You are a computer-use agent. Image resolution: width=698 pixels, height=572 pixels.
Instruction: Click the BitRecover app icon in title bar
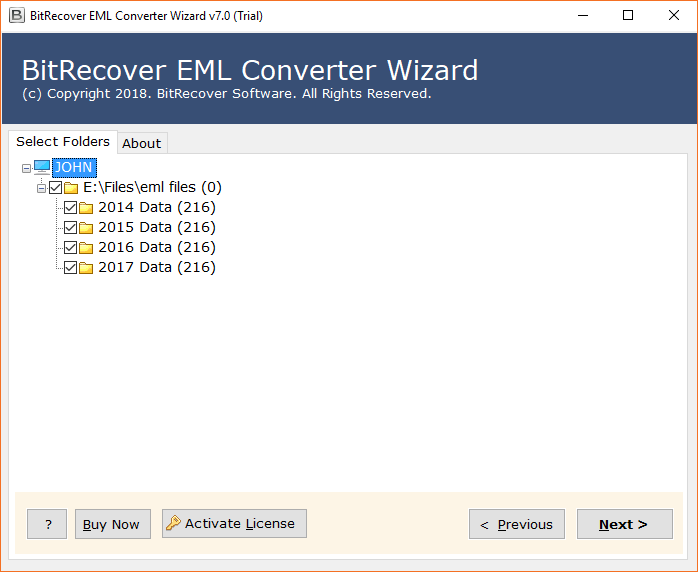tap(17, 15)
